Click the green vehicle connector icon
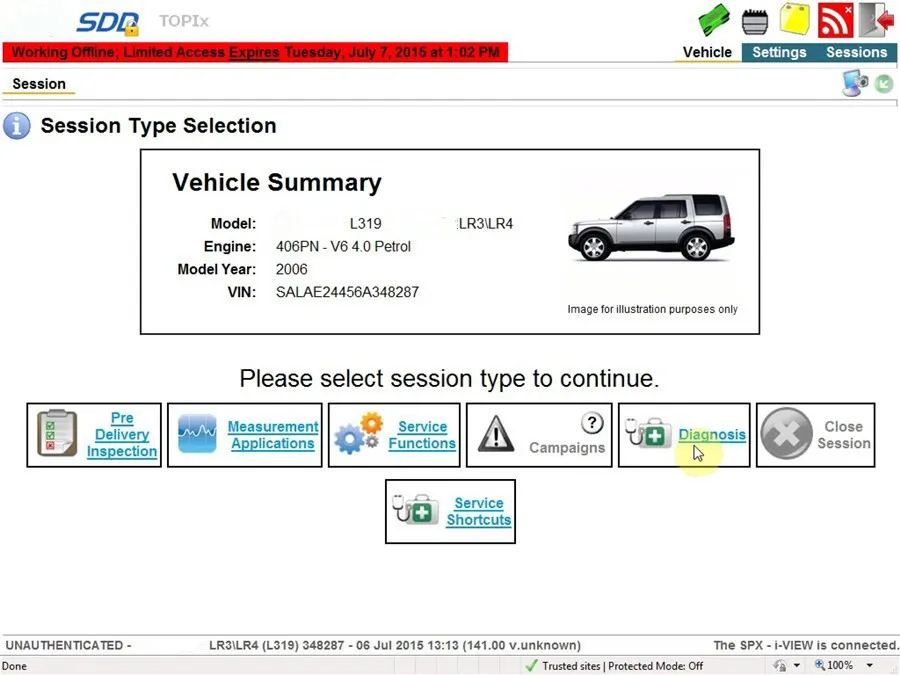This screenshot has height=675, width=900. [x=713, y=20]
